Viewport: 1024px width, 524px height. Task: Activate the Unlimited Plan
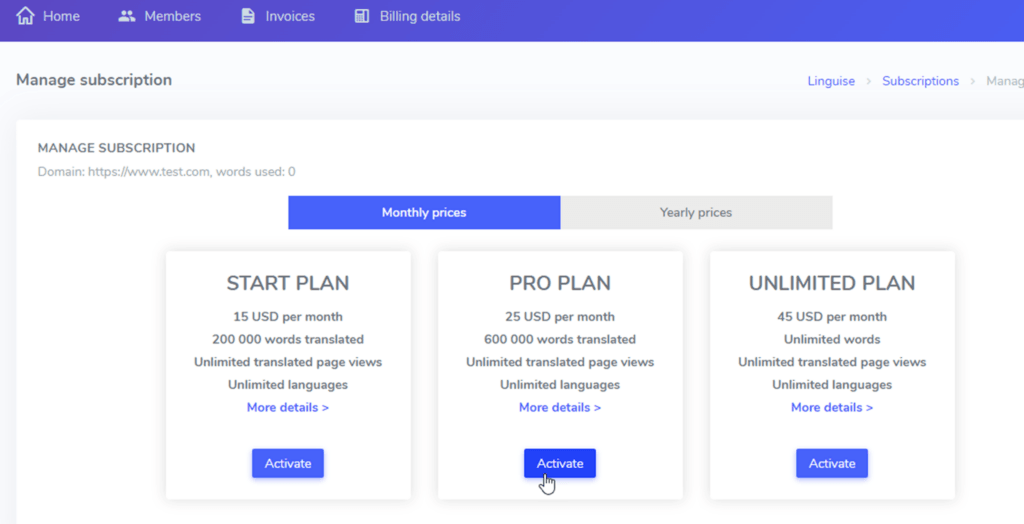832,463
